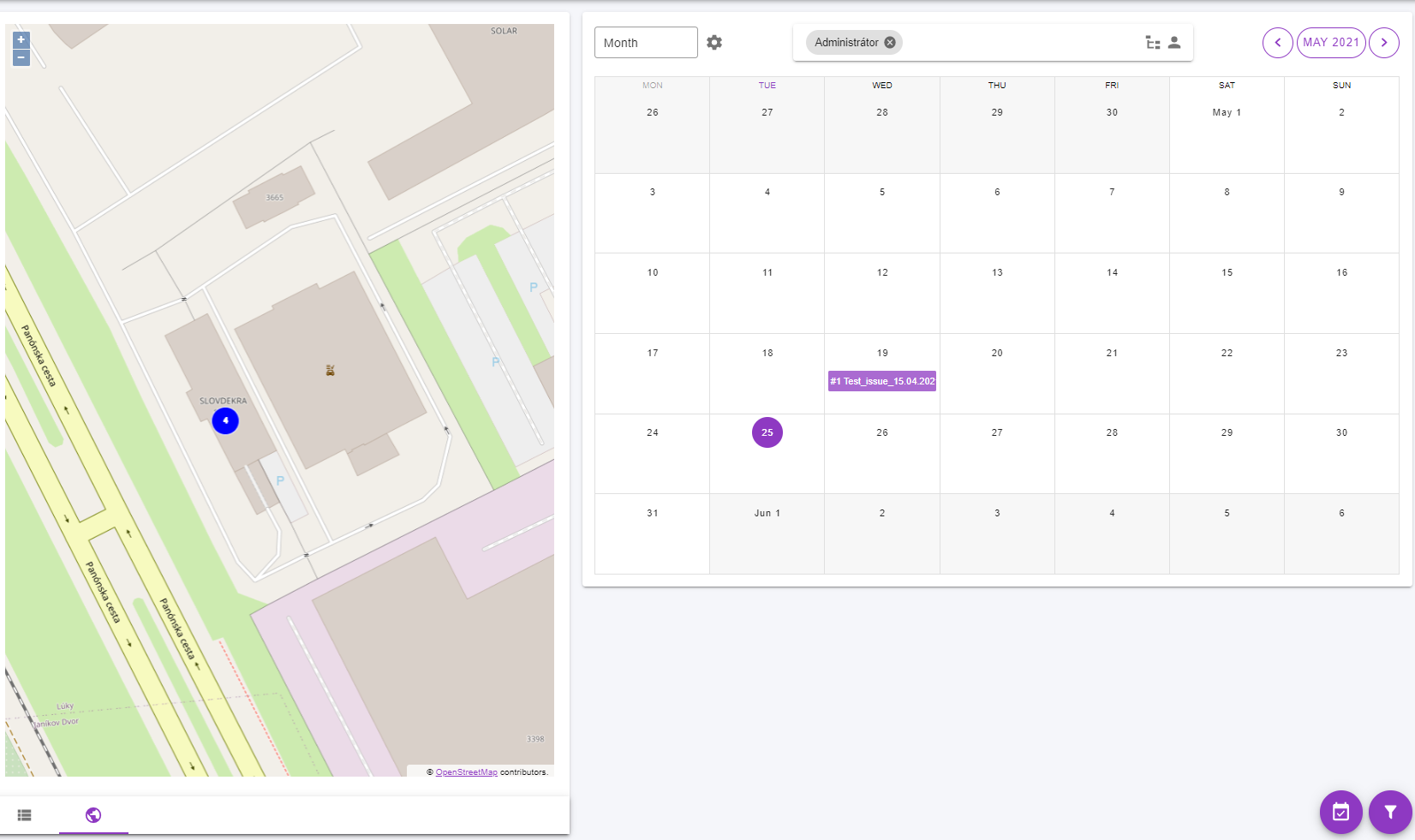Select today's highlighted date 25
This screenshot has width=1415, height=840.
click(x=767, y=432)
